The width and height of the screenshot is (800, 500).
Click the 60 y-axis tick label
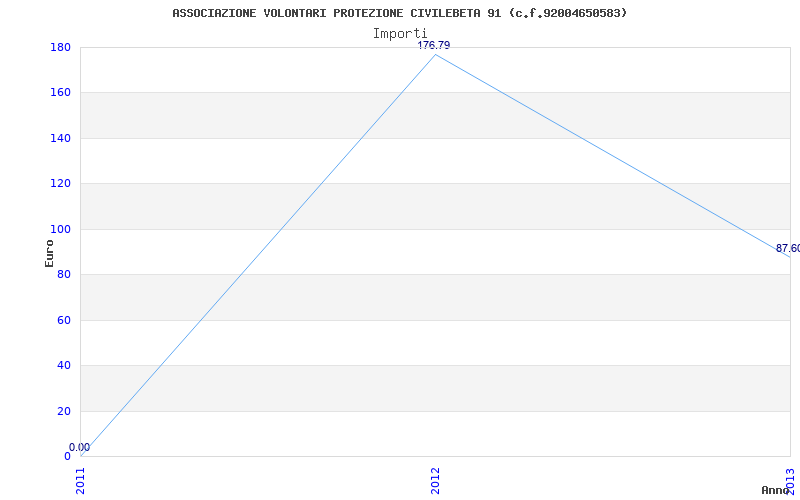click(x=64, y=320)
